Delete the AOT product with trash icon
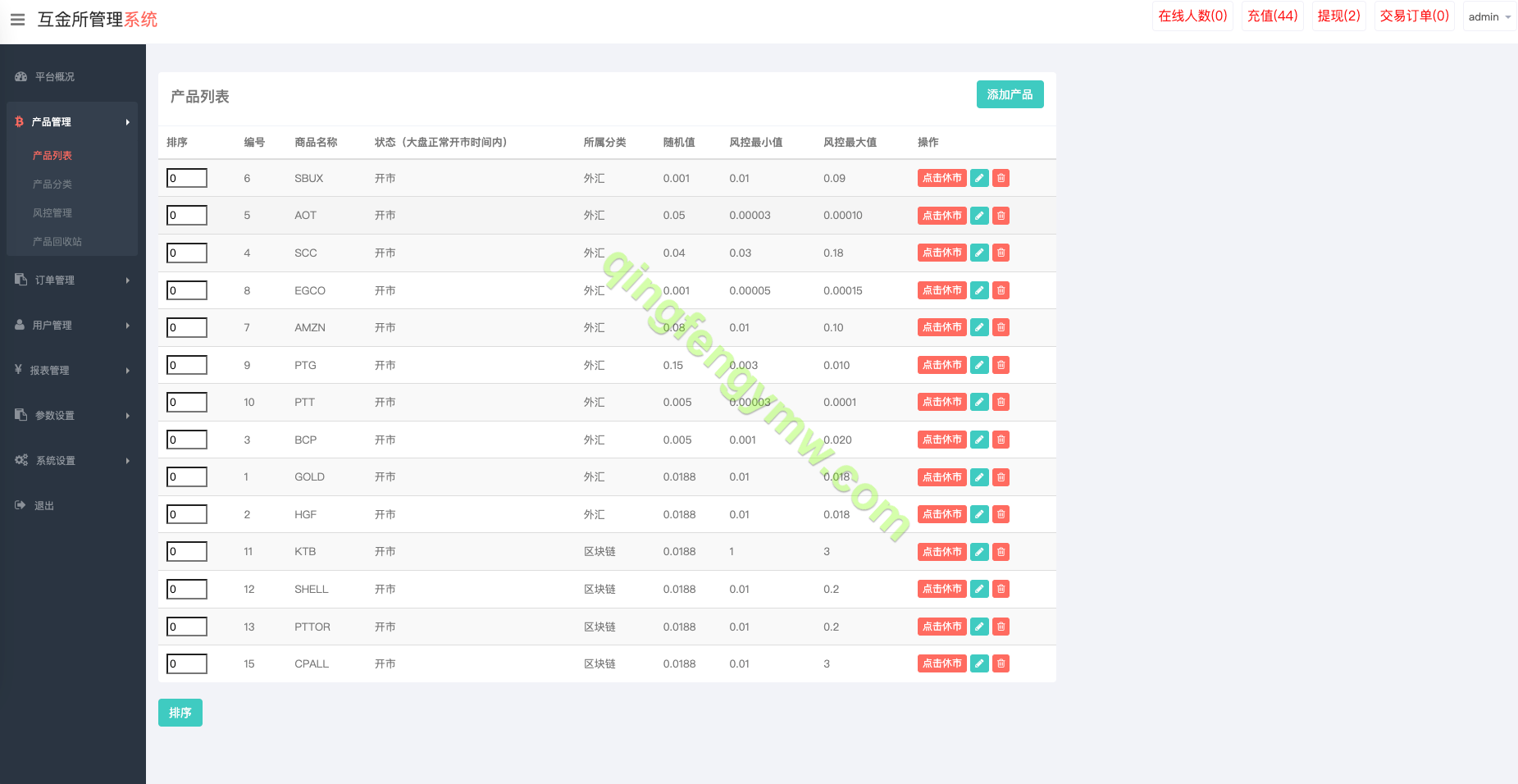Image resolution: width=1518 pixels, height=784 pixels. (x=1001, y=216)
